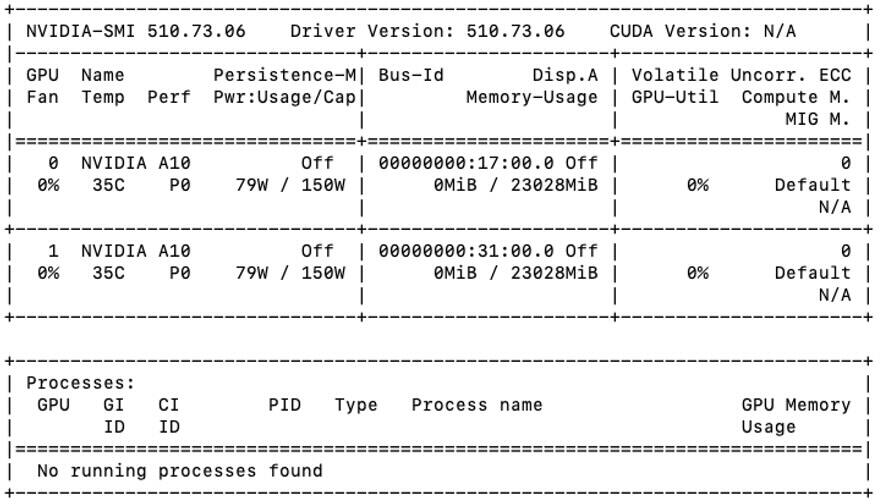This screenshot has height=504, width=880.
Task: Click the NVIDIA-SMI 510.73.06 version text
Action: coord(136,31)
